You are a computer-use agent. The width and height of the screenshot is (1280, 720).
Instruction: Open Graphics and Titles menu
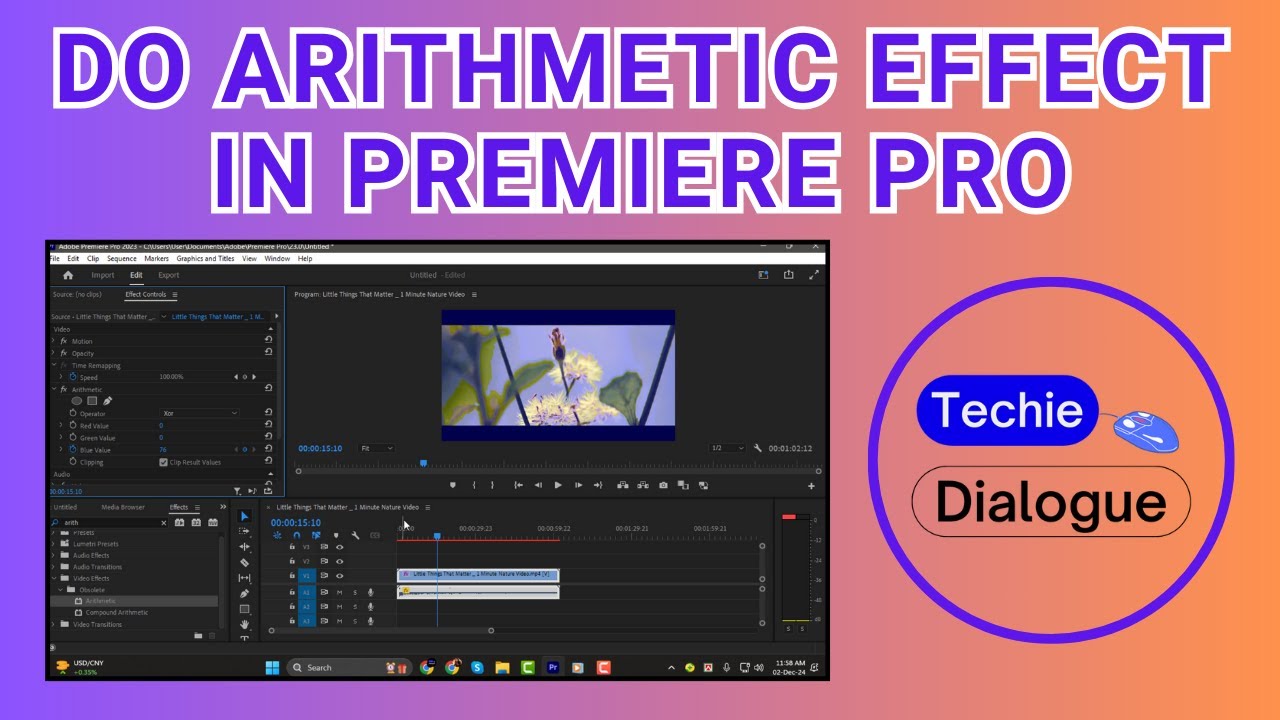(205, 258)
